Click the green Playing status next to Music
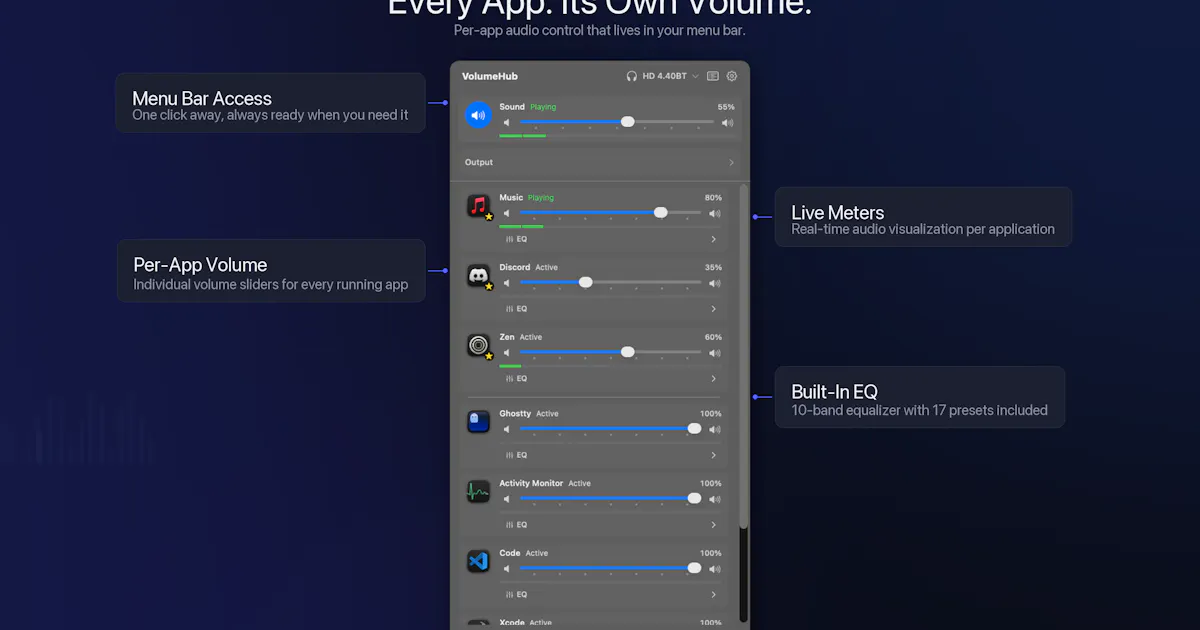Image resolution: width=1200 pixels, height=630 pixels. [x=541, y=198]
